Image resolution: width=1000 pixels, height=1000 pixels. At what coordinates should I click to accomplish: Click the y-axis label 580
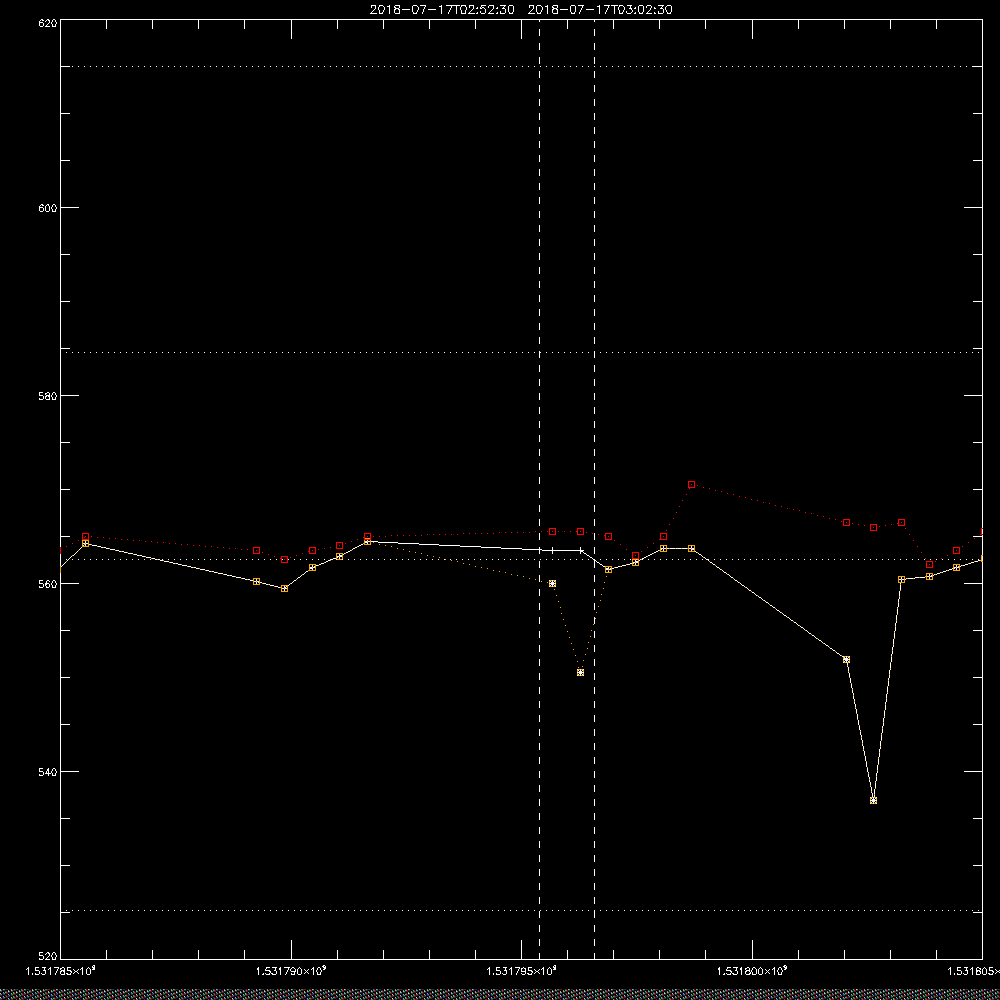(x=48, y=395)
